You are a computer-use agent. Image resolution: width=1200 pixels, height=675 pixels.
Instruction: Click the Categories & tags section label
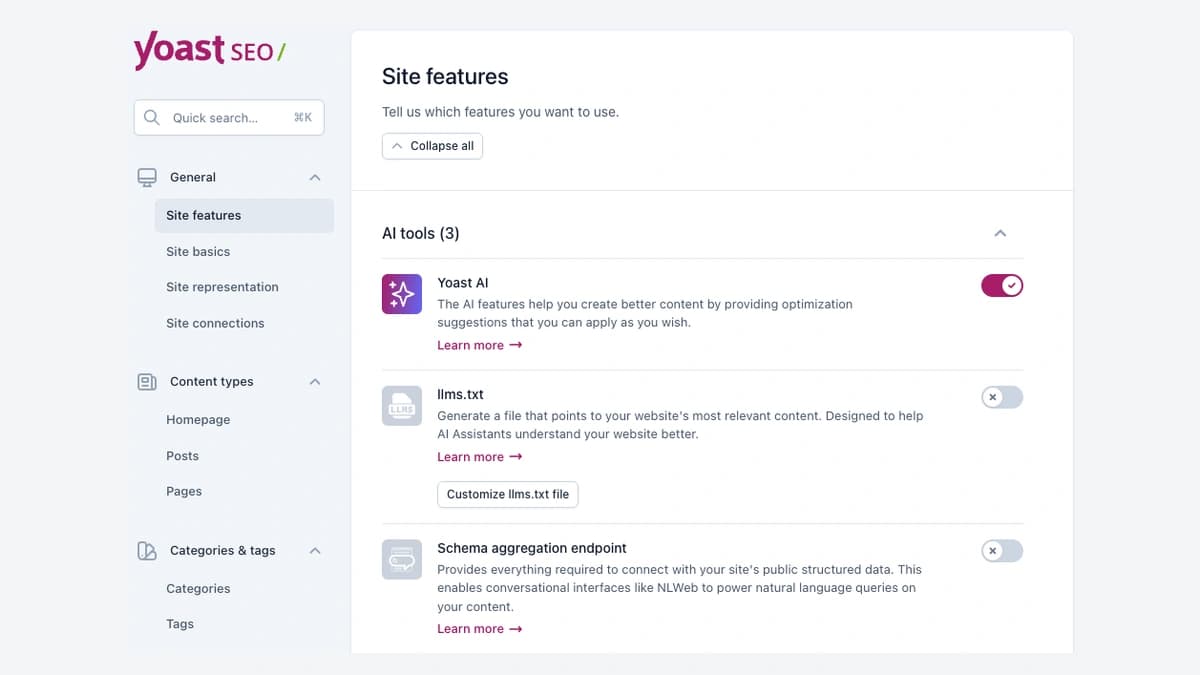pyautogui.click(x=223, y=551)
